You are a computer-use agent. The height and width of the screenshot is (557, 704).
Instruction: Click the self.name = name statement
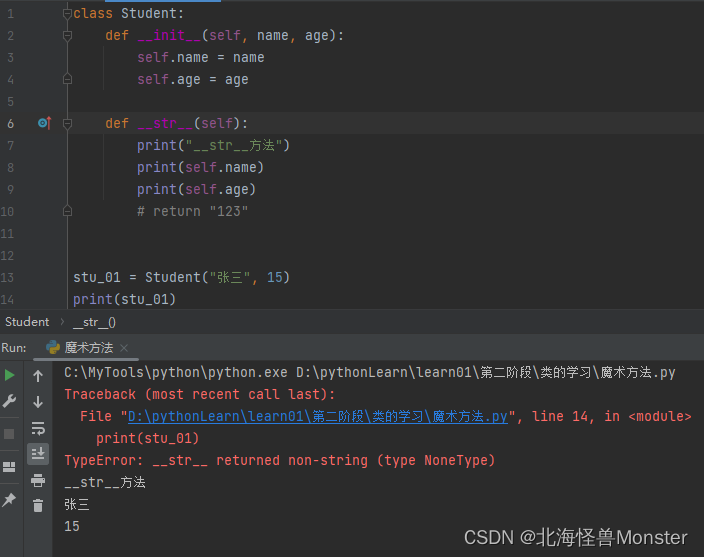[201, 57]
